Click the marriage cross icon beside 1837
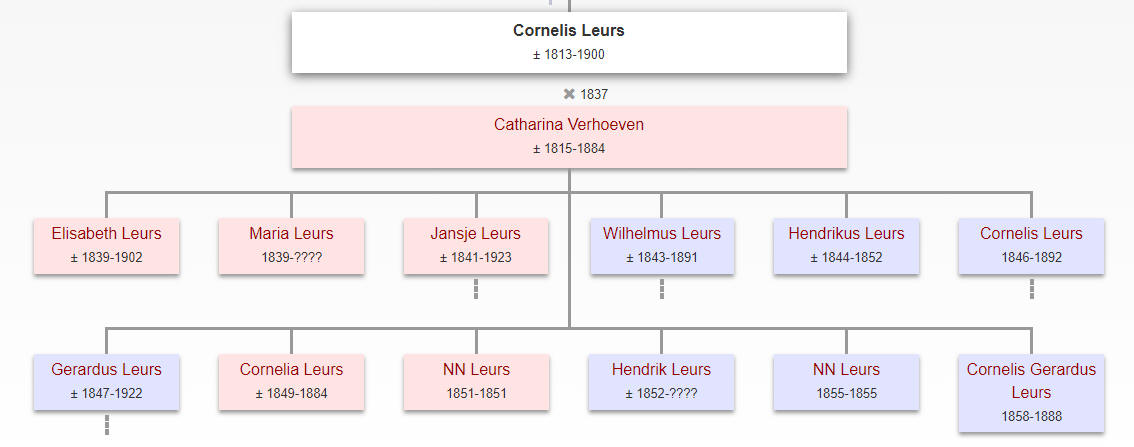The image size is (1134, 447). click(x=569, y=94)
